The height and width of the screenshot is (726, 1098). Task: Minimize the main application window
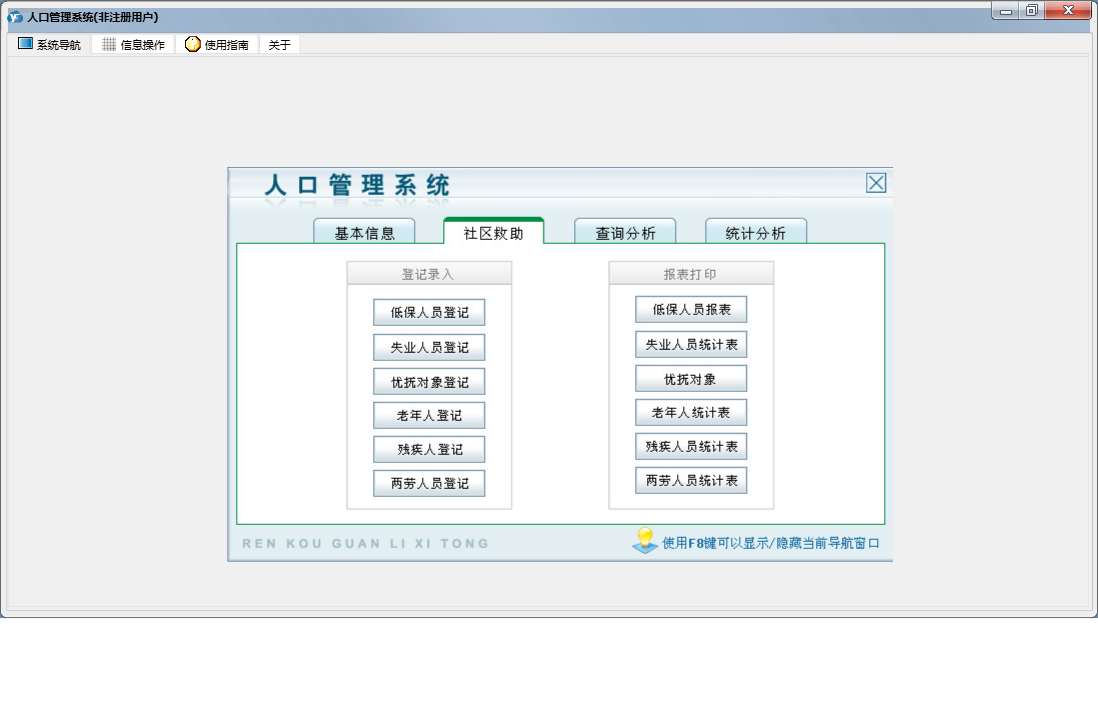point(1006,11)
